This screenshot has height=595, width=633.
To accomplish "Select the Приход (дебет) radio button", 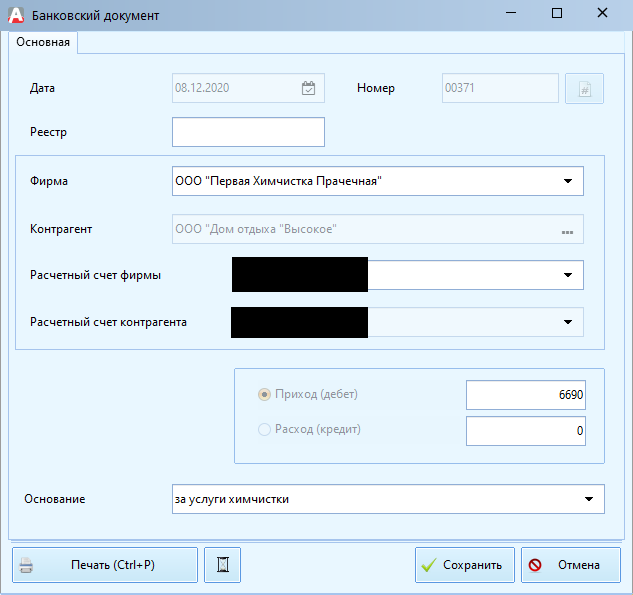I will pyautogui.click(x=265, y=394).
